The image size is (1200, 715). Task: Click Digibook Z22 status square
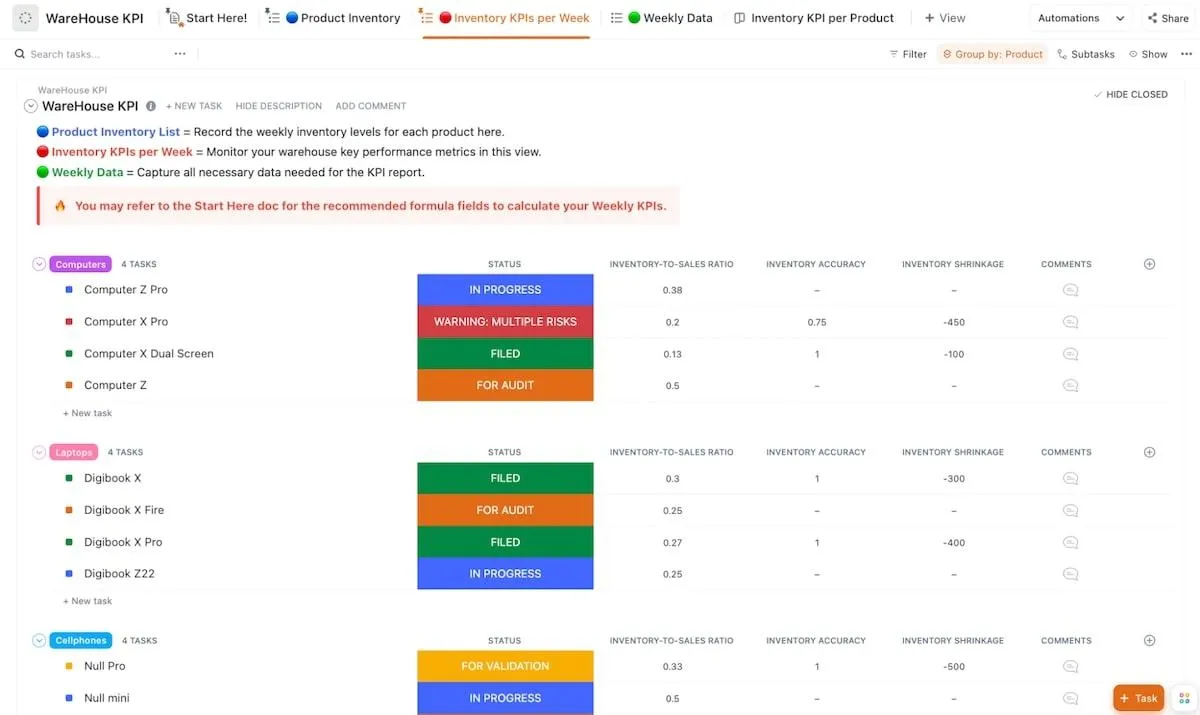coord(69,574)
